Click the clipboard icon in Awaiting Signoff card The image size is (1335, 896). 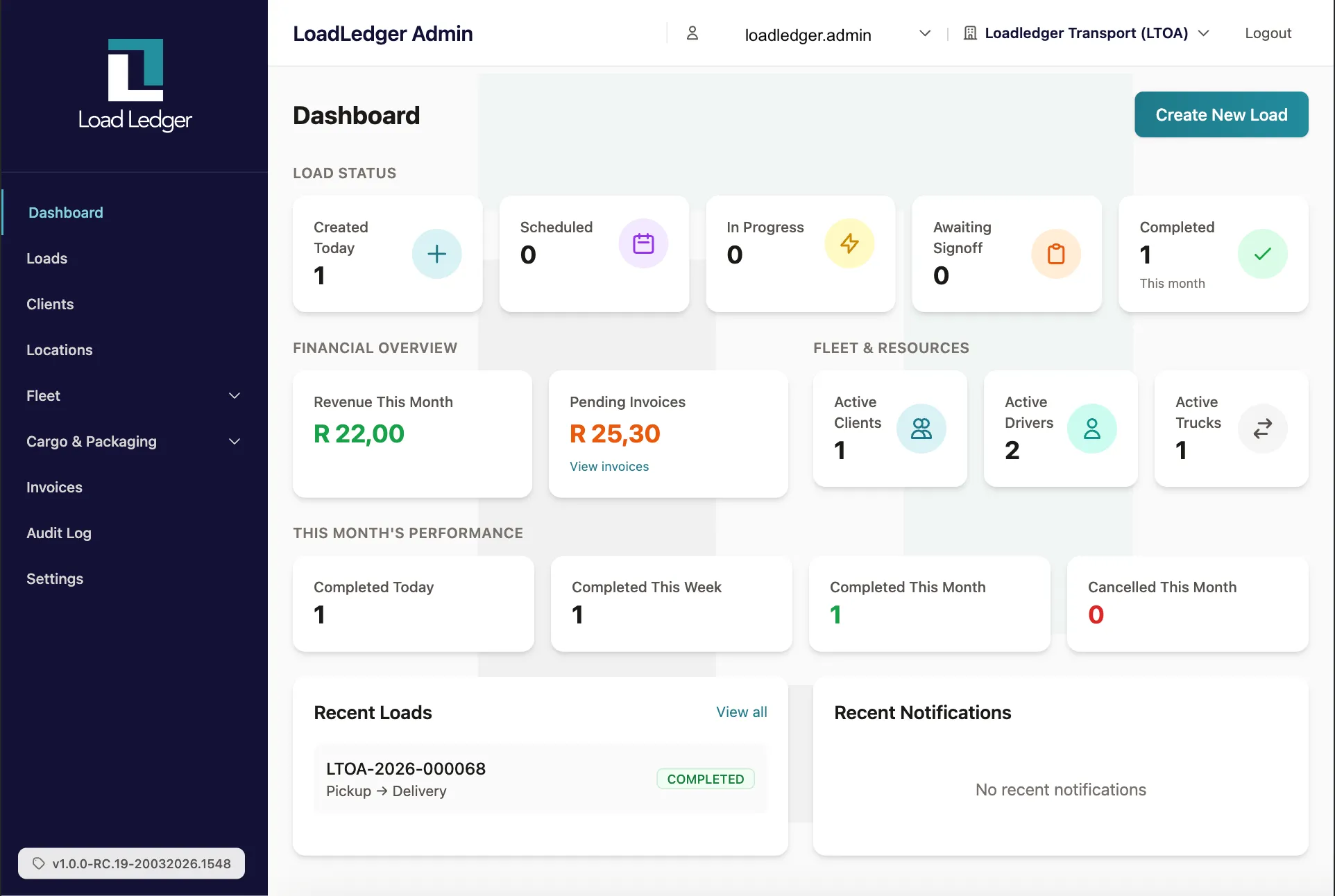point(1056,254)
